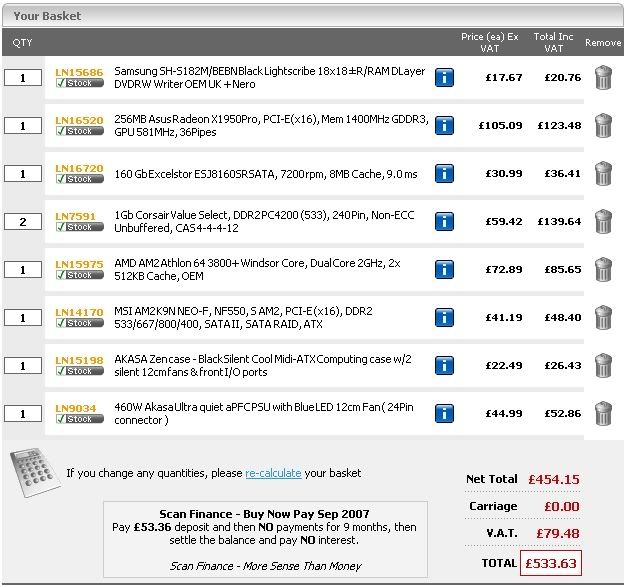
Task: Select quantity field for AMD Athlon
Action: (x=22, y=270)
